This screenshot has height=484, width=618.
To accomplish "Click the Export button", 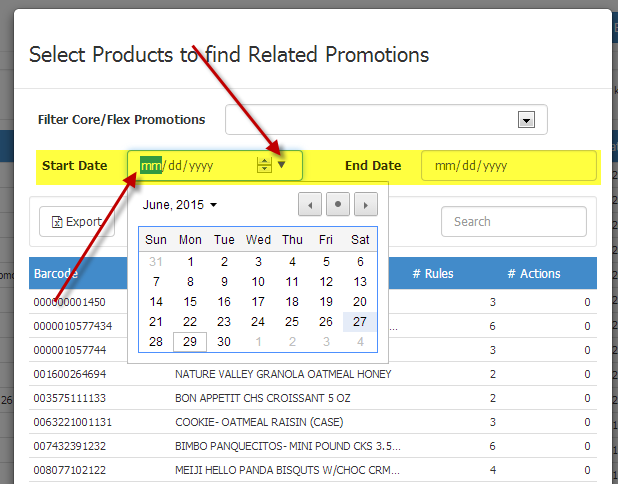I will [77, 222].
